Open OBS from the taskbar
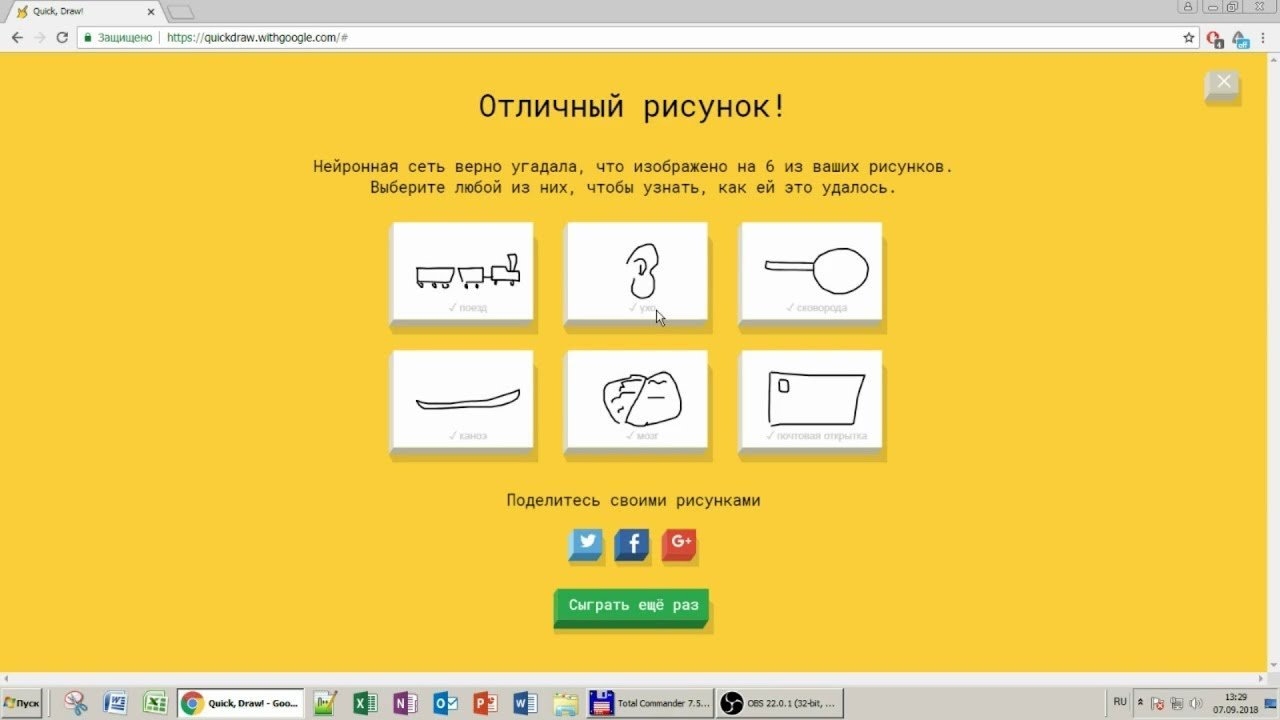1280x720 pixels. 780,703
